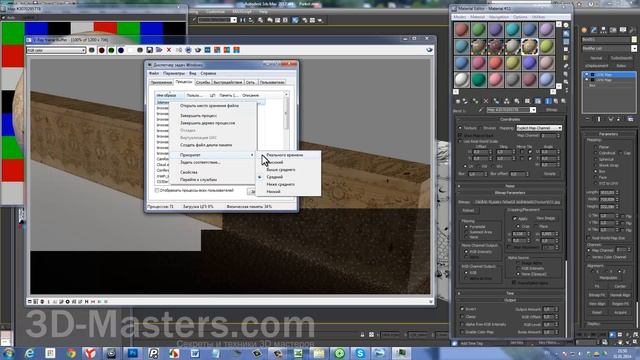Toggle Use Real-World Scale checkbox

(460, 141)
